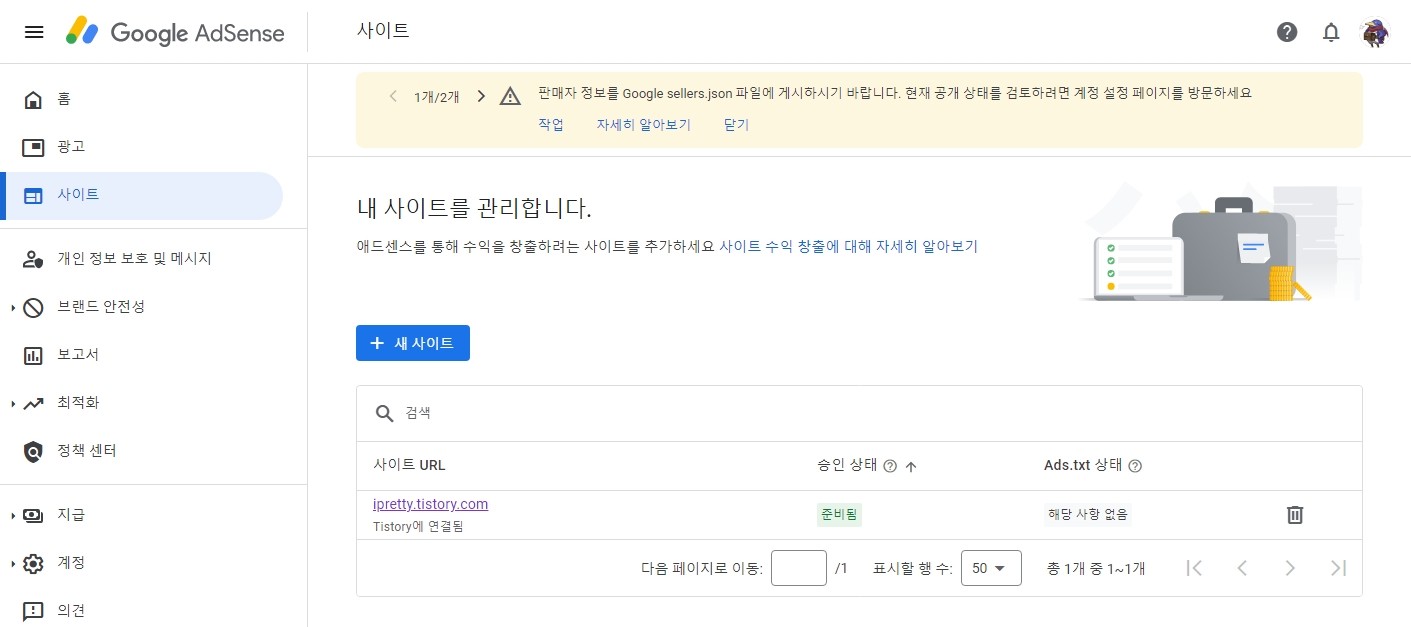
Task: Open 사이트 수익 창출에 대해 자세히 알아보기 link
Action: [848, 245]
